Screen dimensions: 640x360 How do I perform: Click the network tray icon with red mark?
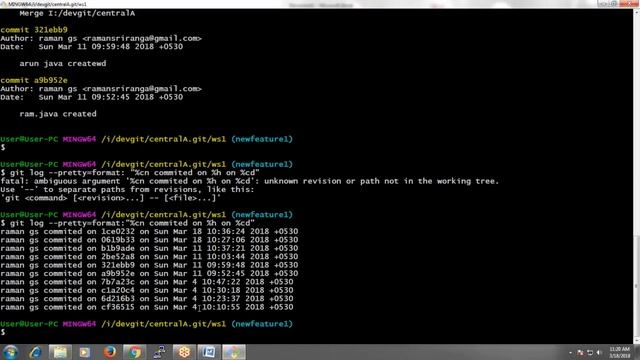point(580,353)
